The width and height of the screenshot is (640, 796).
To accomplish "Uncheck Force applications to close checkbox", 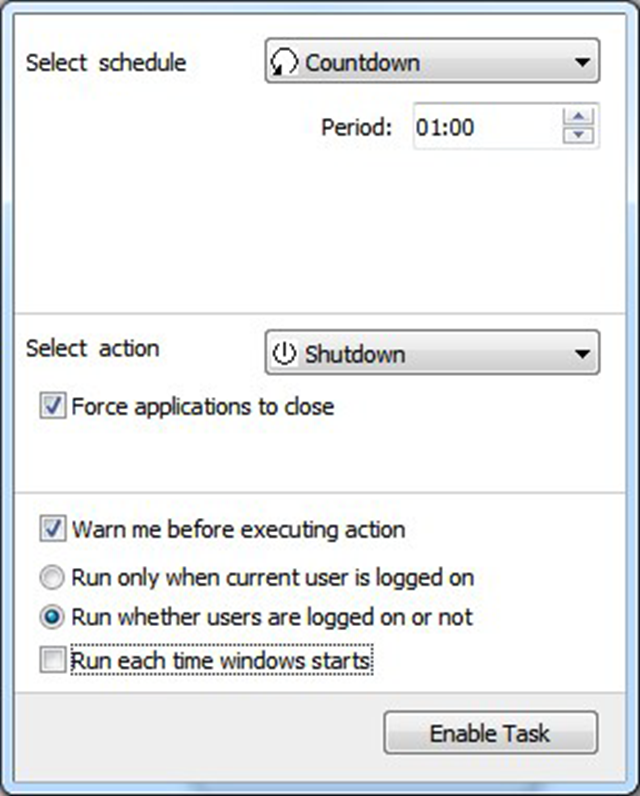I will pos(52,407).
